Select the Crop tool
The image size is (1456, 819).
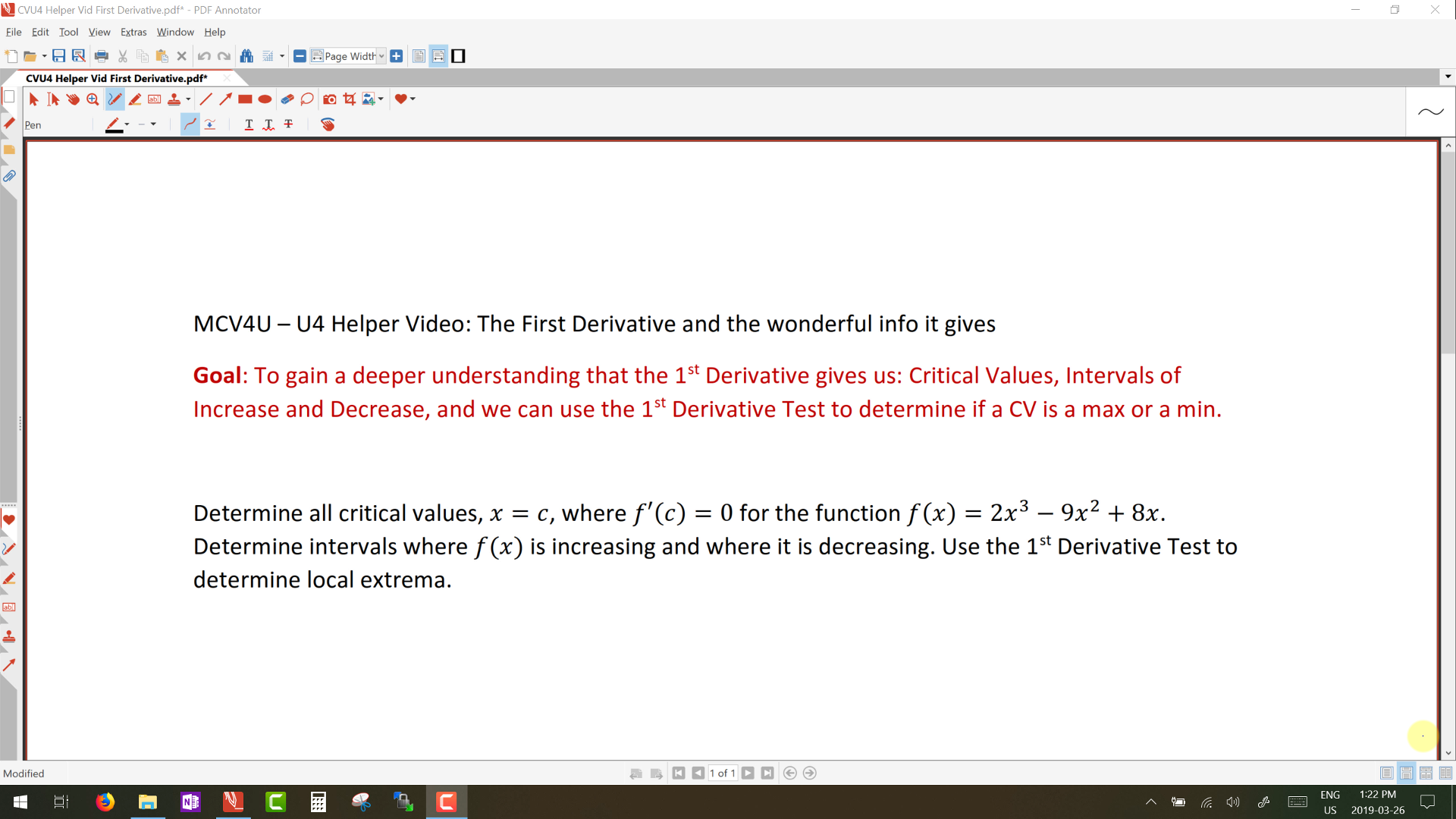click(350, 99)
